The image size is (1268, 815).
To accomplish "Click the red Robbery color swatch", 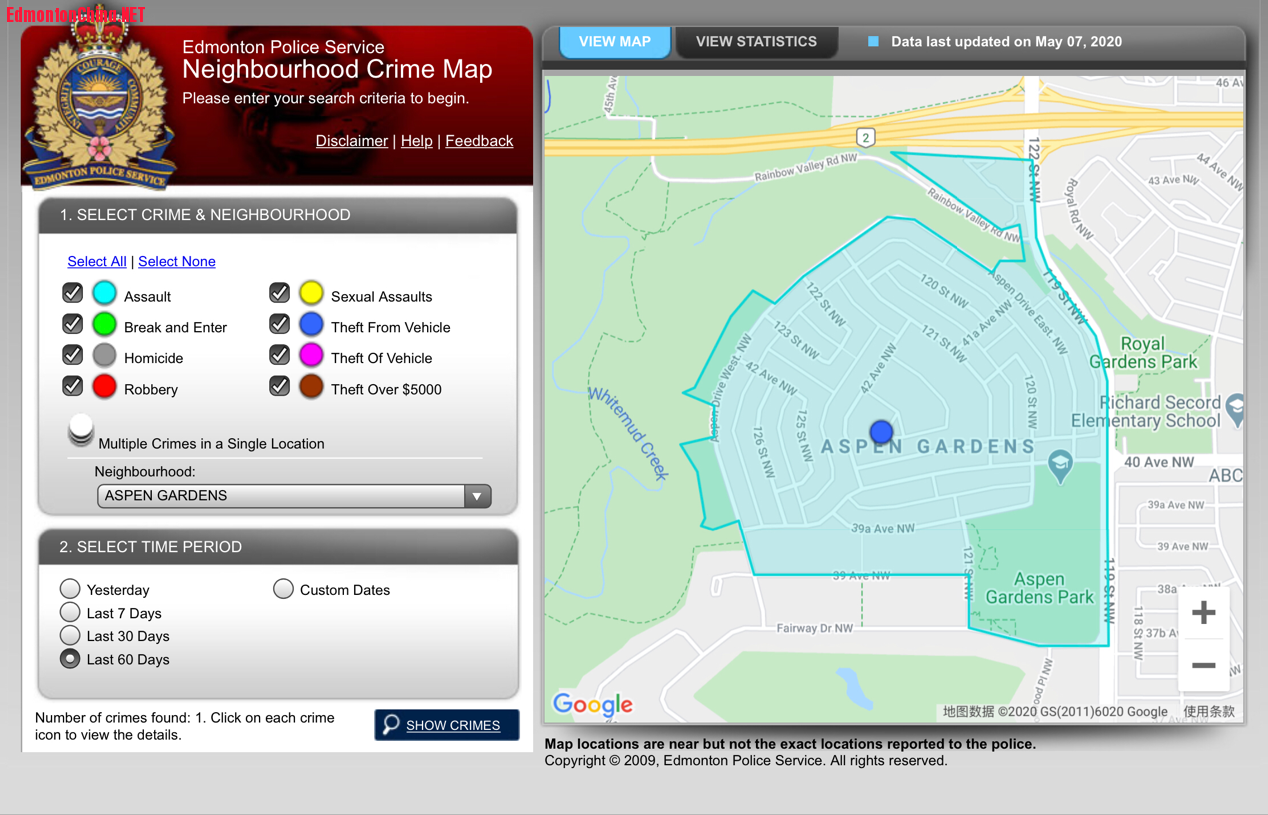I will [104, 387].
